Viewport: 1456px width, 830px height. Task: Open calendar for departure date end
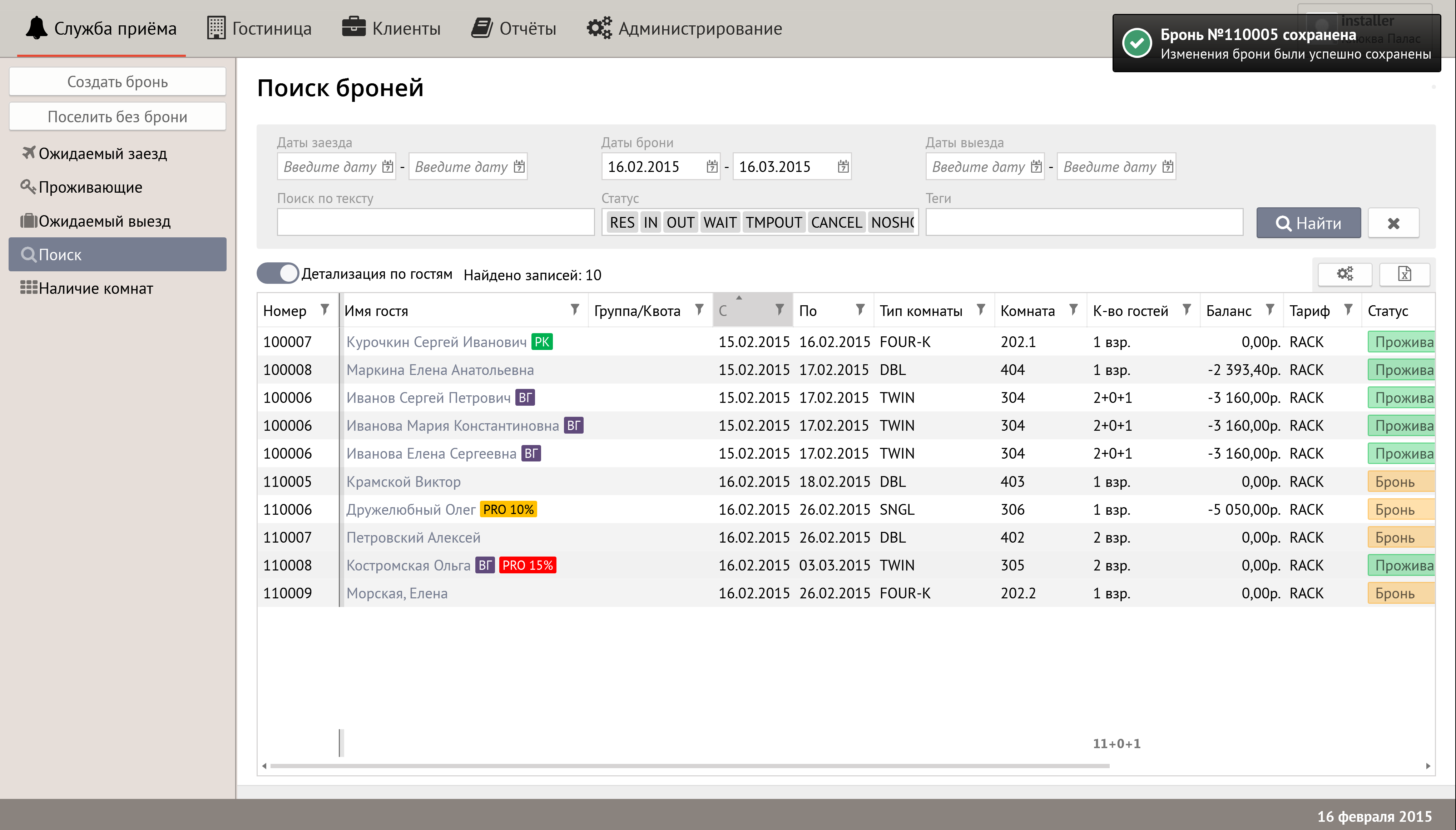point(1167,167)
